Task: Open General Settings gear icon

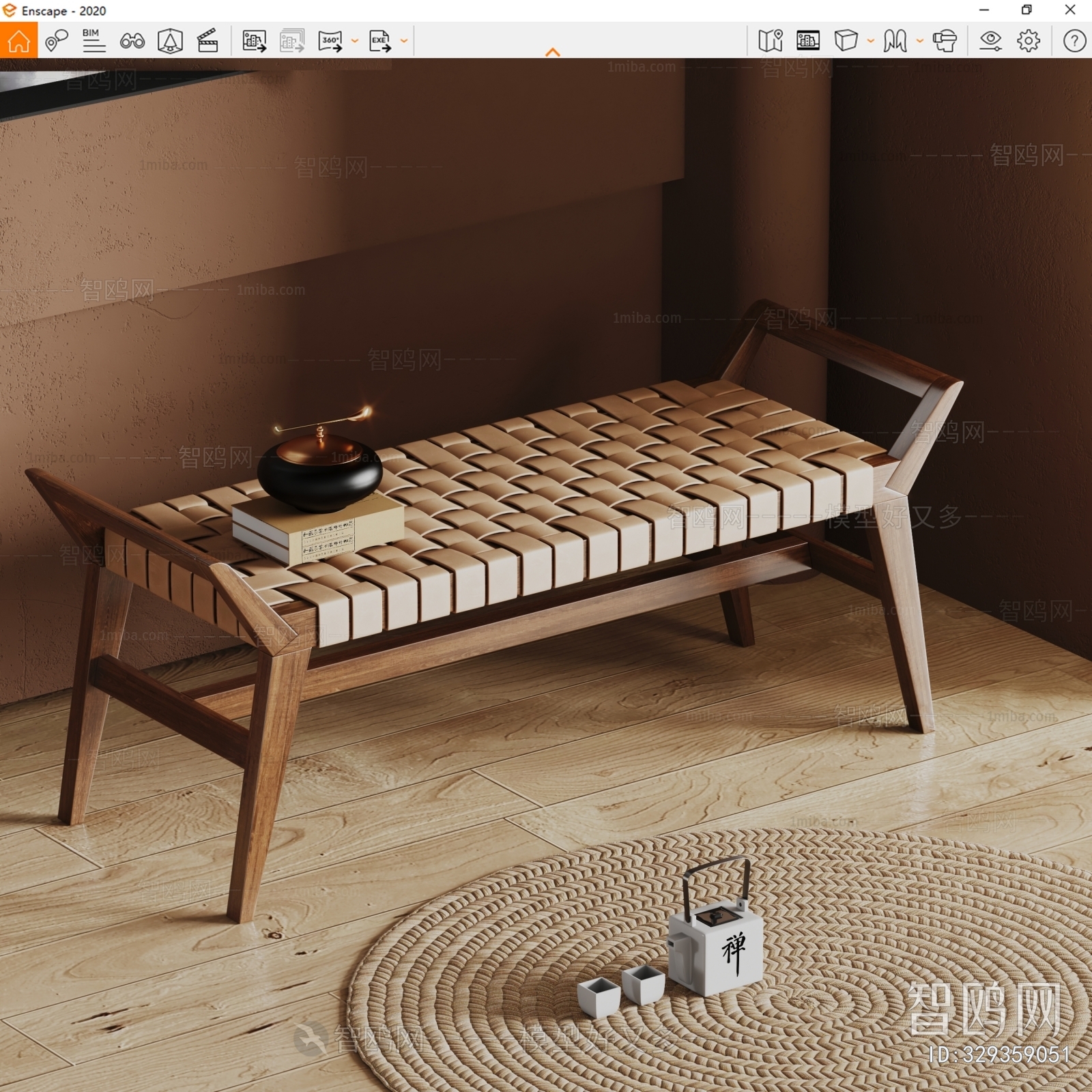Action: [x=1029, y=41]
